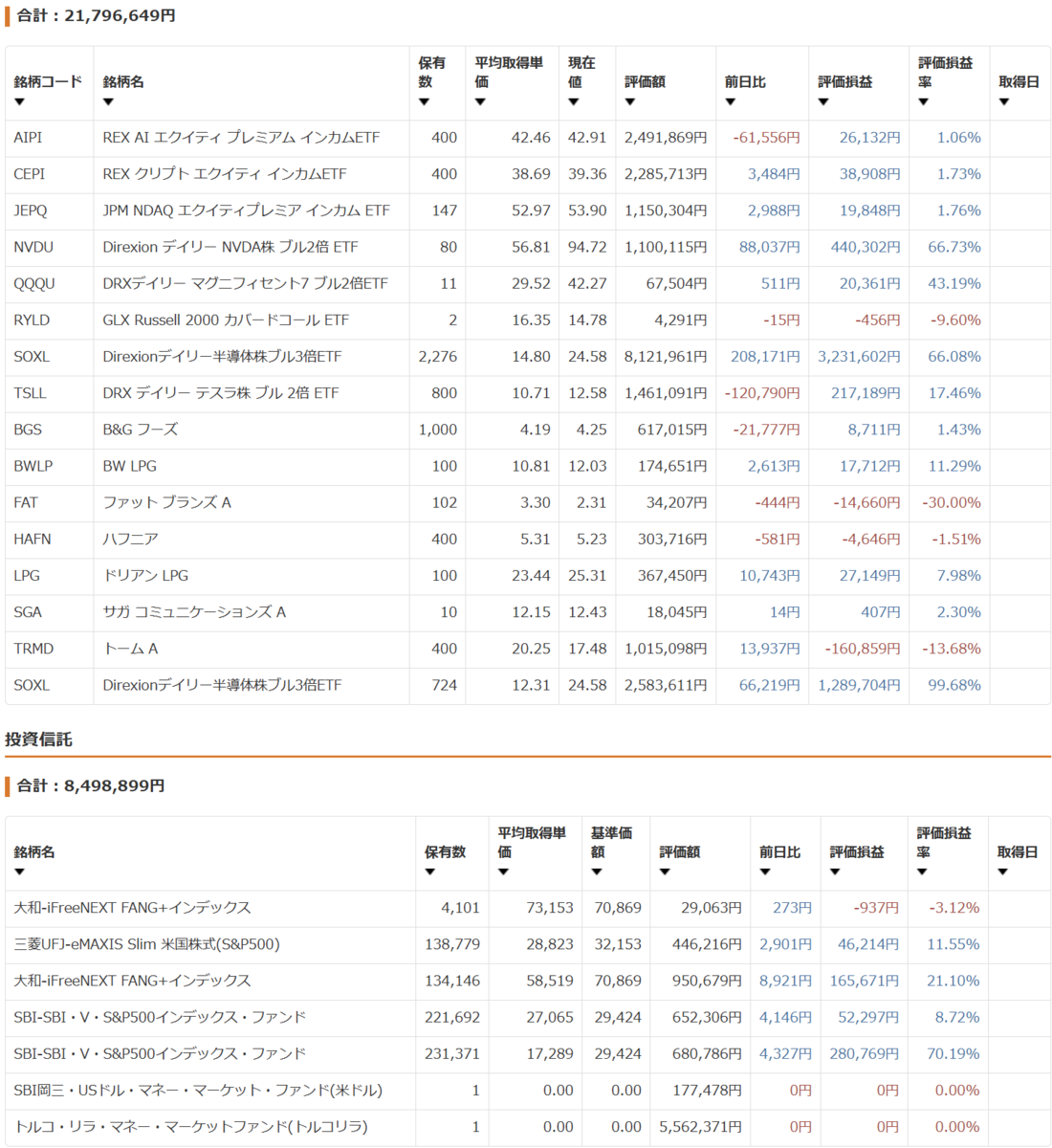Sort 投資信託 table by 評価額 arrow

click(665, 872)
